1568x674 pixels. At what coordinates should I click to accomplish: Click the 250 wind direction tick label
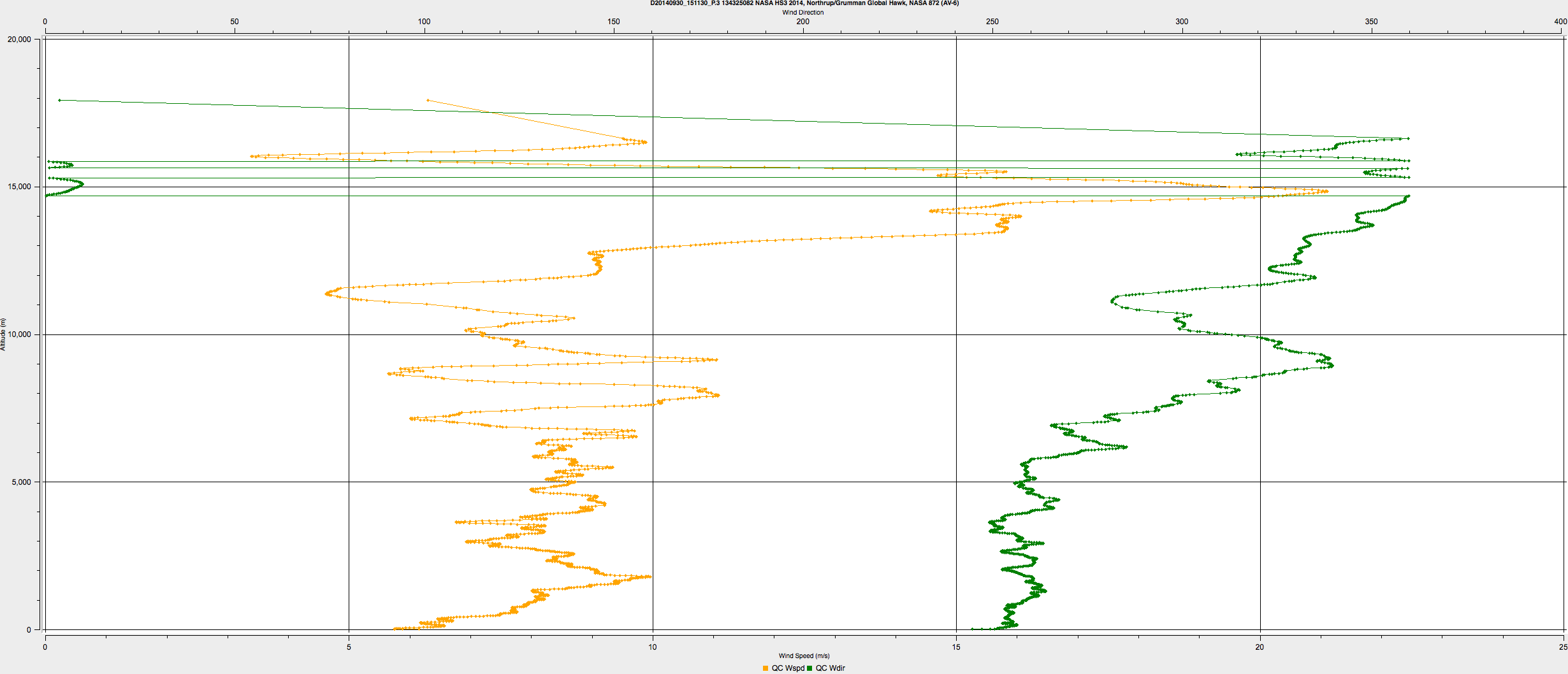[992, 22]
